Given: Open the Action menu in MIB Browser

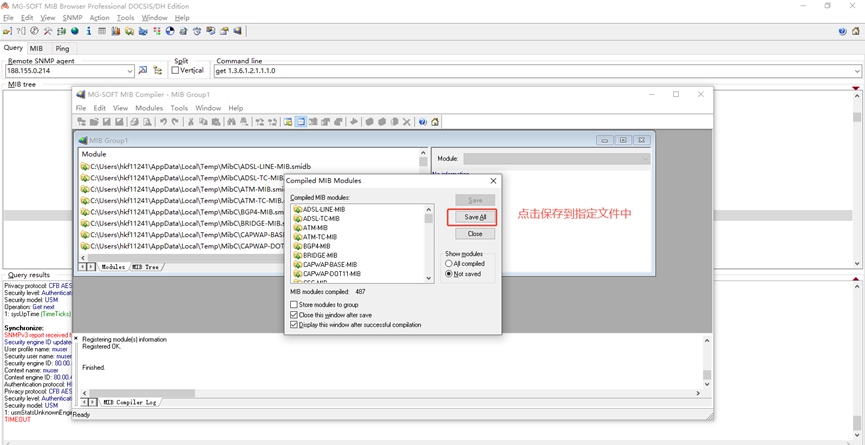Looking at the screenshot, I should coord(99,18).
